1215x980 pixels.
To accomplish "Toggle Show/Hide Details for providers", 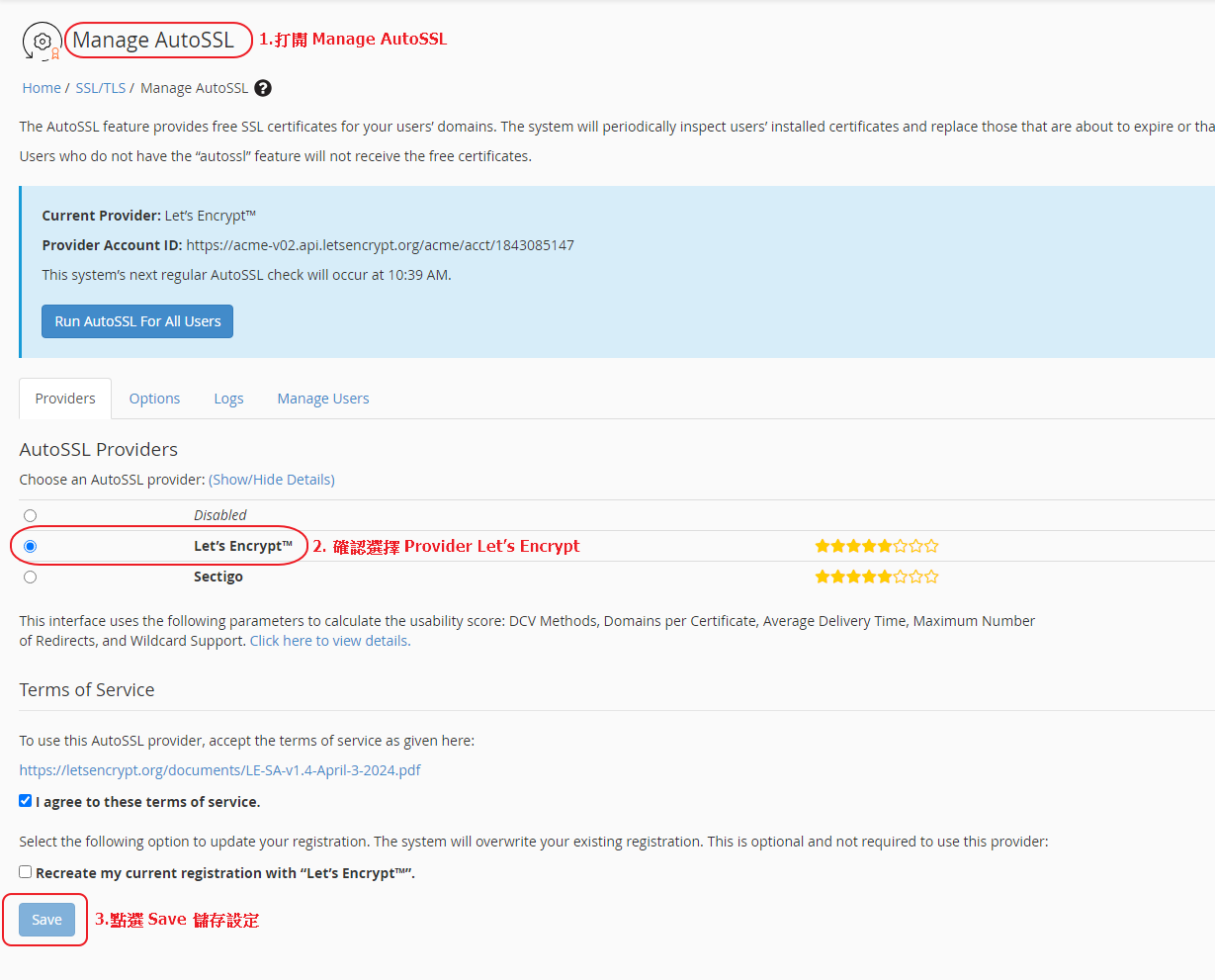I will coord(272,480).
